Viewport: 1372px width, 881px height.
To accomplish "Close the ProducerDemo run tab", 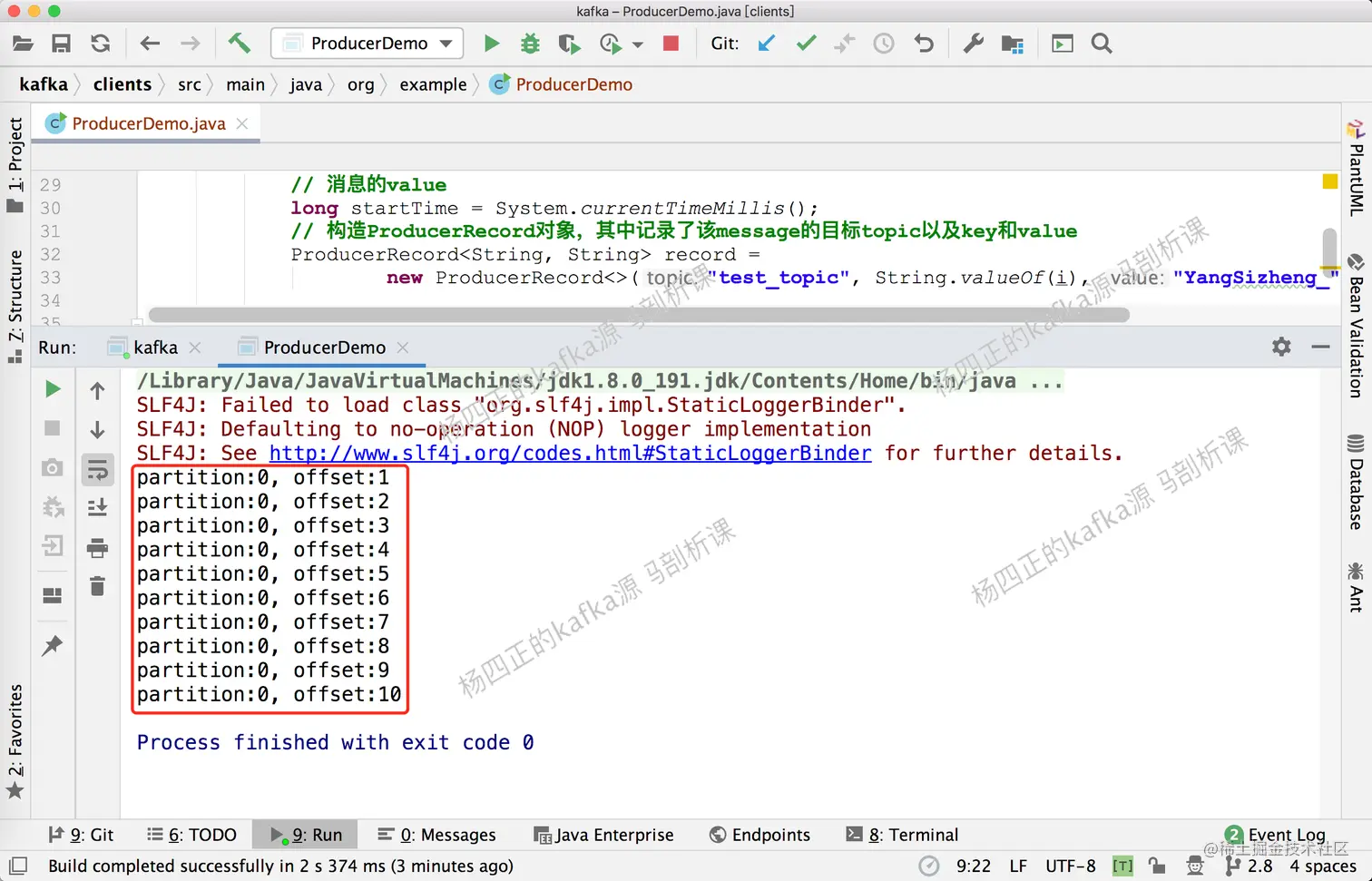I will 403,348.
